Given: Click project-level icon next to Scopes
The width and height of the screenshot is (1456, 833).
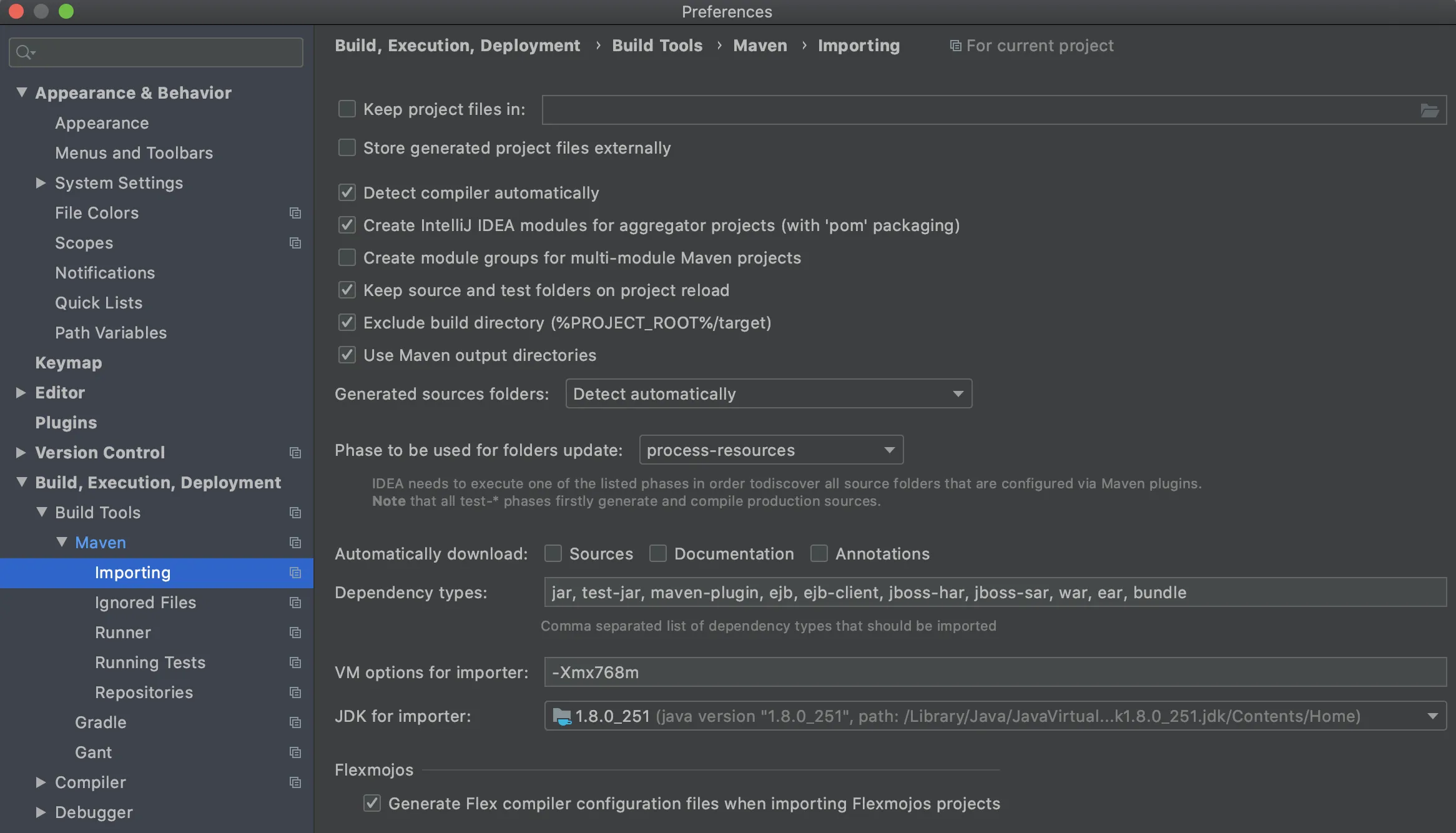Looking at the screenshot, I should [x=295, y=243].
